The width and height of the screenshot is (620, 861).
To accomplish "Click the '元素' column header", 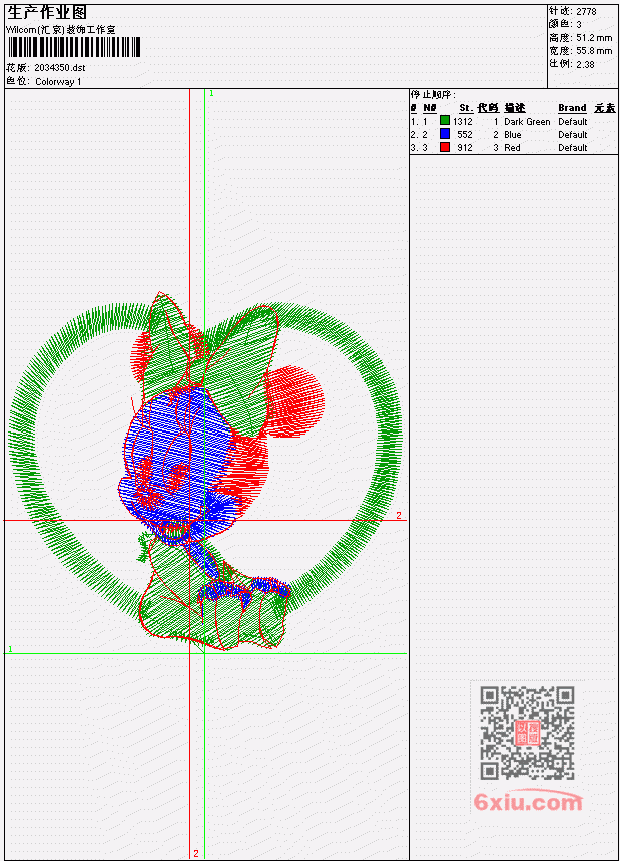I will pyautogui.click(x=605, y=108).
